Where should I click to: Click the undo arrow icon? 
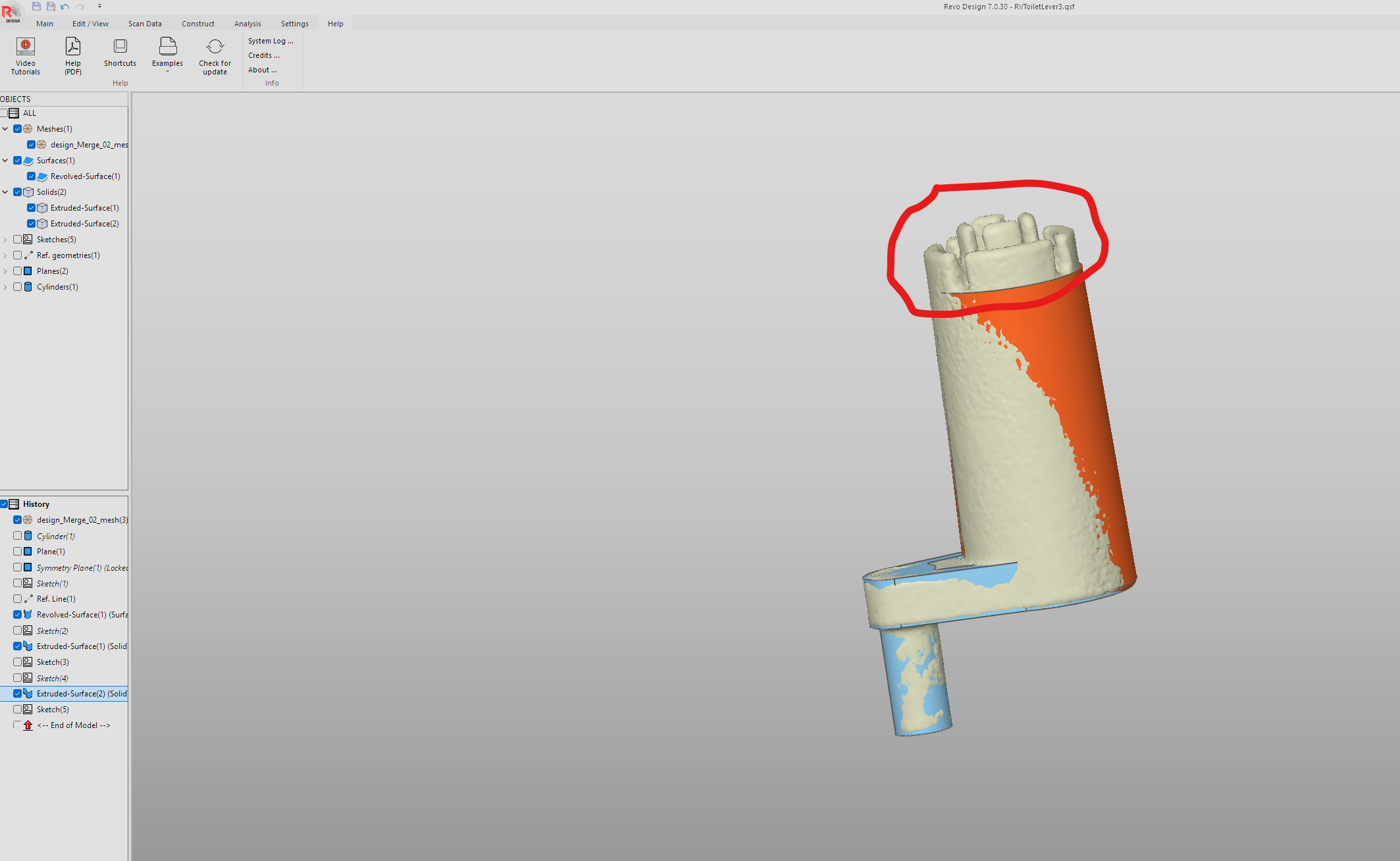point(65,7)
